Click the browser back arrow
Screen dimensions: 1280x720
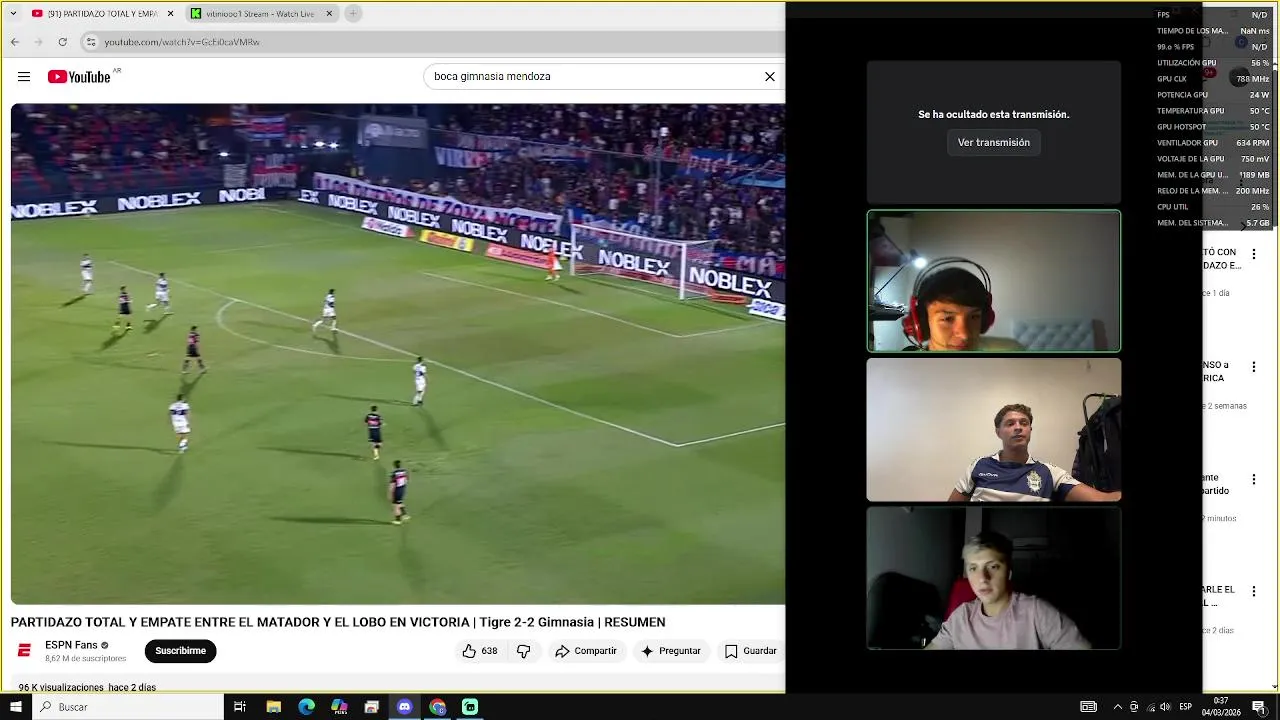click(15, 42)
